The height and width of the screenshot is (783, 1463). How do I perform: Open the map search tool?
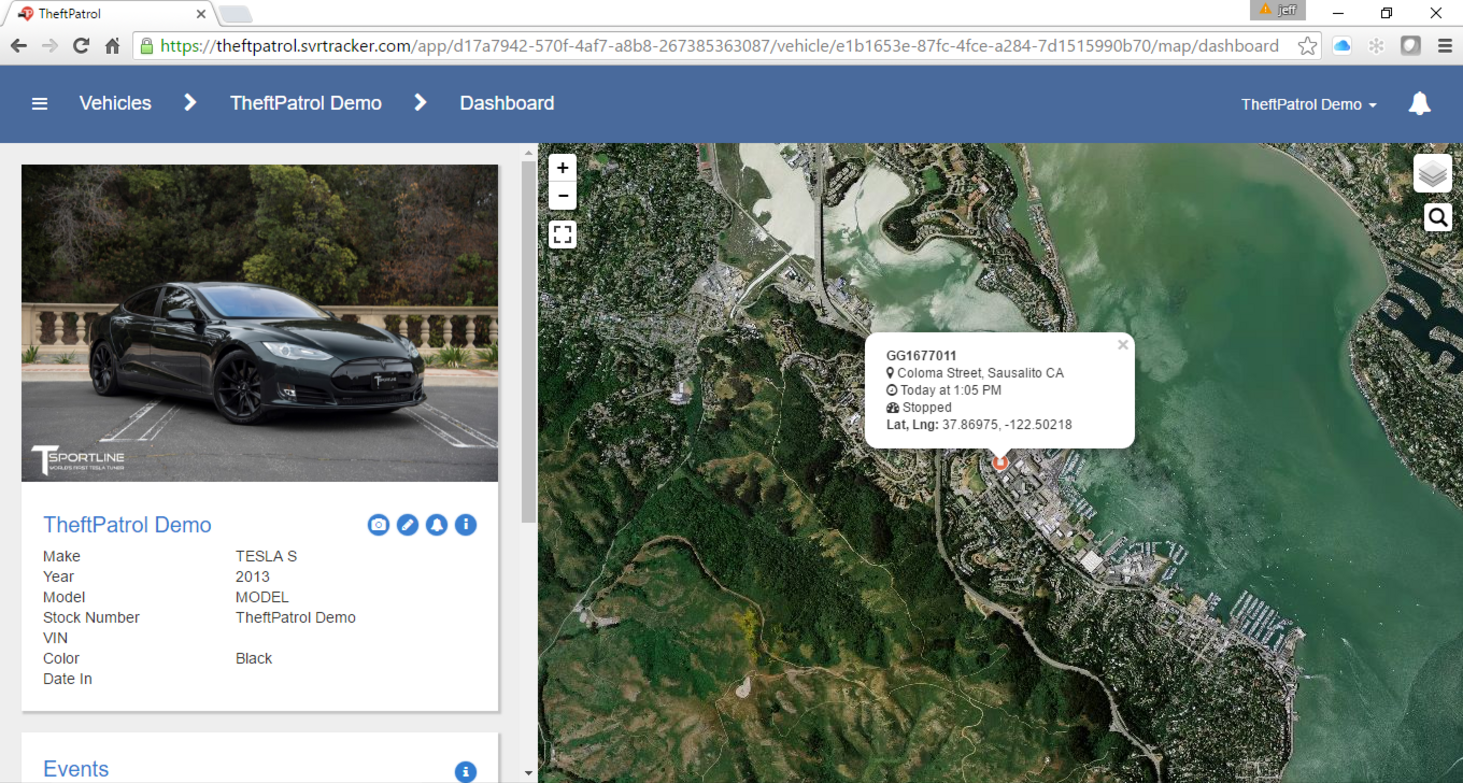pos(1438,217)
